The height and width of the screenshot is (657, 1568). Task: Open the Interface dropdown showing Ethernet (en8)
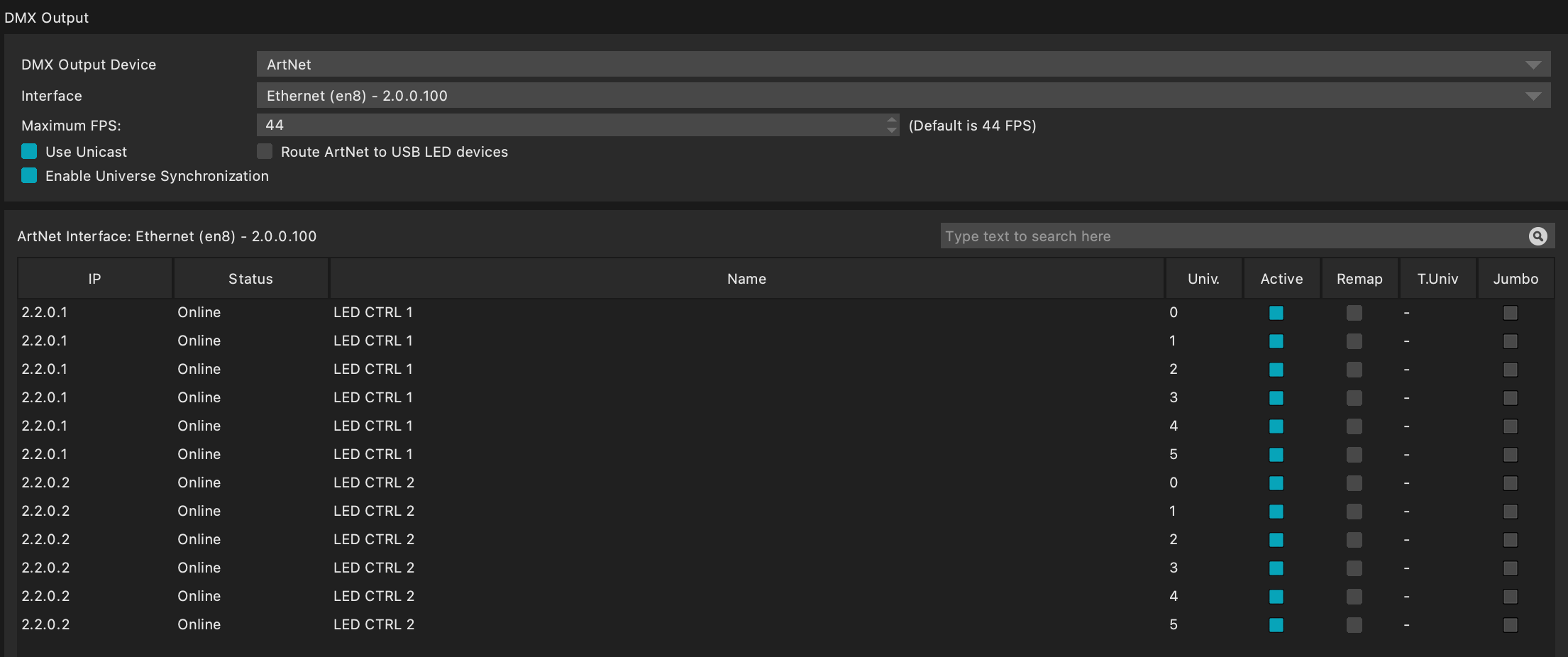903,95
